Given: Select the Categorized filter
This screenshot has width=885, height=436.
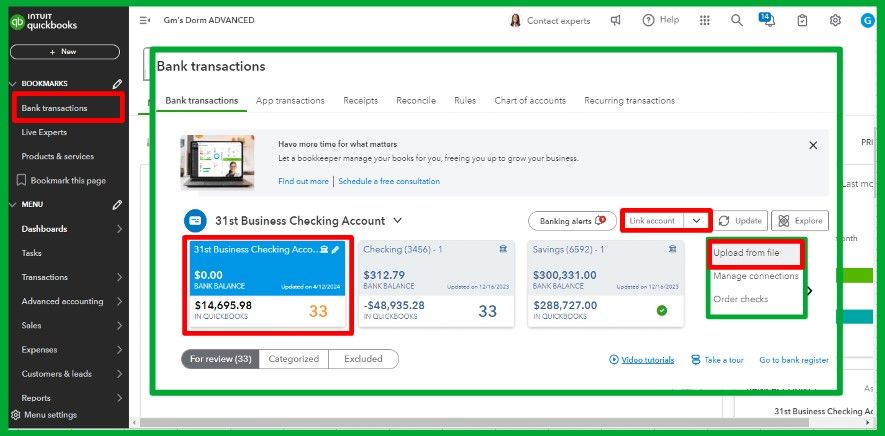Looking at the screenshot, I should tap(293, 359).
